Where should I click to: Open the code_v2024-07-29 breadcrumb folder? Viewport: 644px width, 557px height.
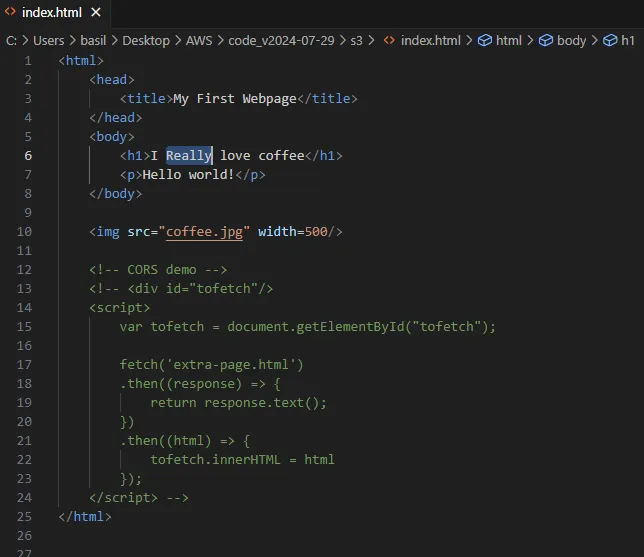281,40
